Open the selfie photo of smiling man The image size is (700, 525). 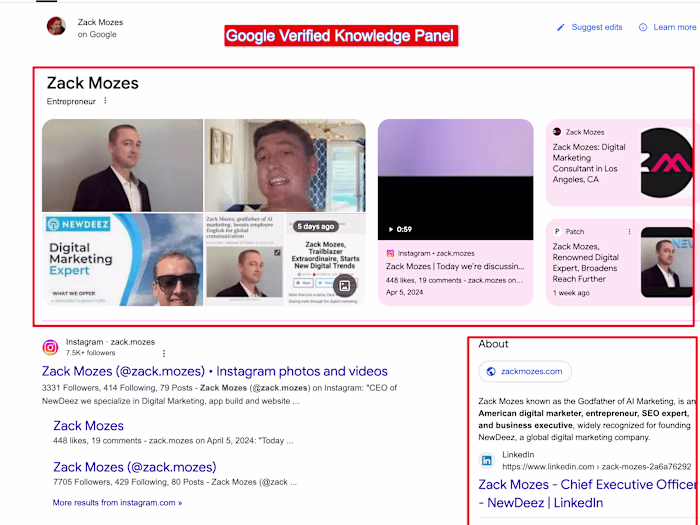pyautogui.click(x=285, y=165)
